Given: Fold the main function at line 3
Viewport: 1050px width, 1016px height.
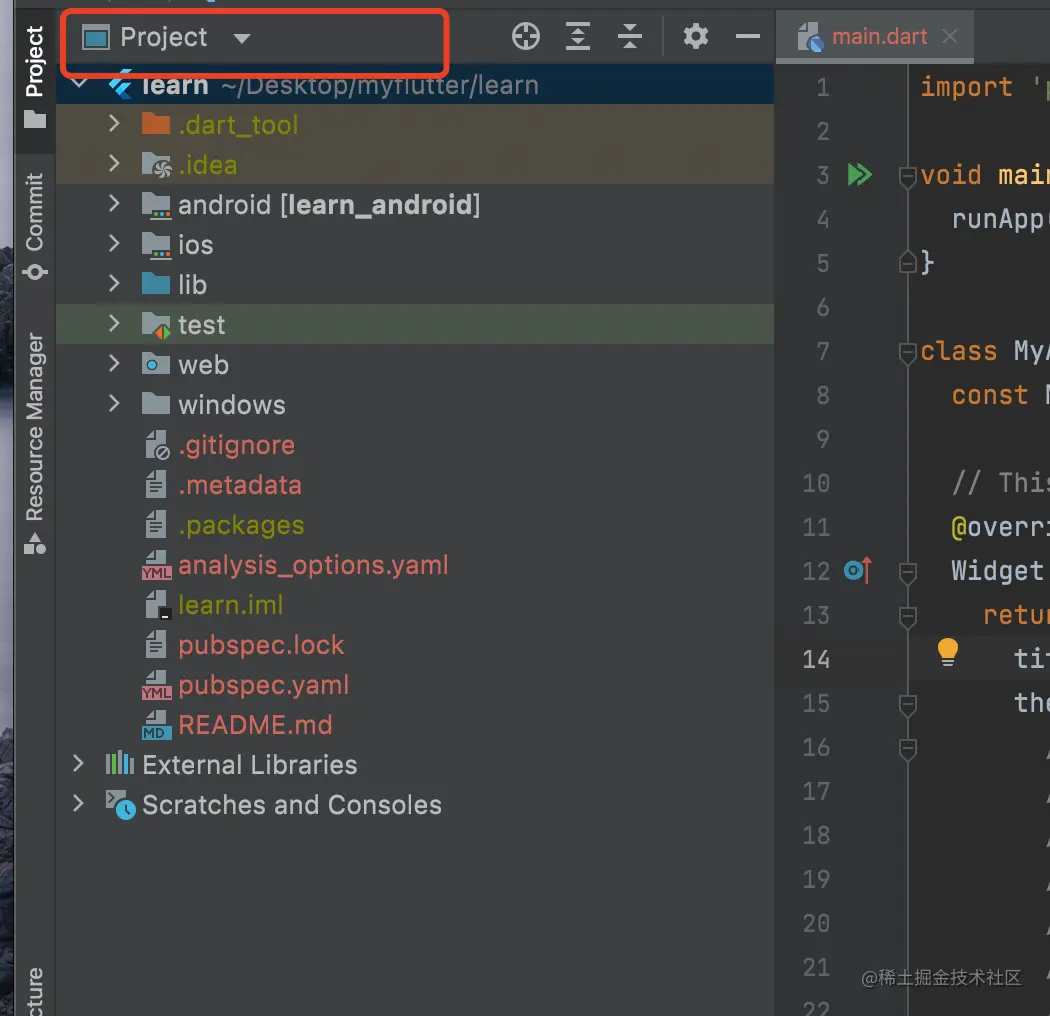Looking at the screenshot, I should pyautogui.click(x=907, y=177).
